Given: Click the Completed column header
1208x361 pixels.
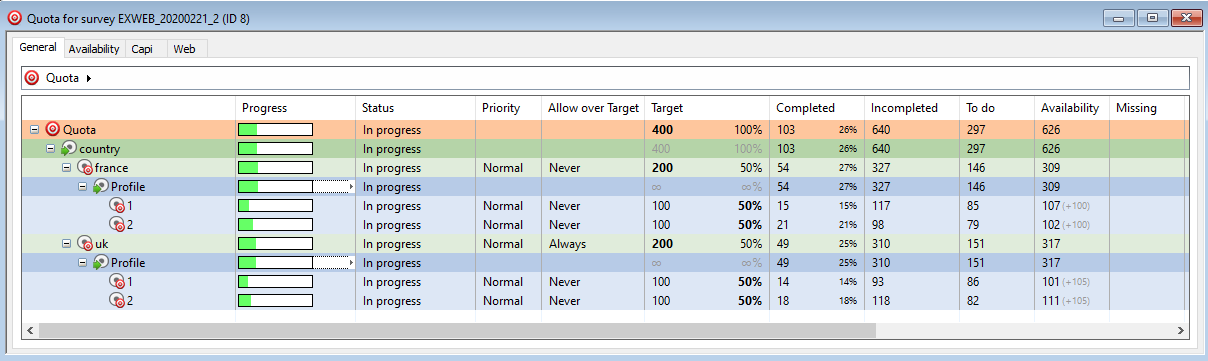Looking at the screenshot, I should point(817,108).
